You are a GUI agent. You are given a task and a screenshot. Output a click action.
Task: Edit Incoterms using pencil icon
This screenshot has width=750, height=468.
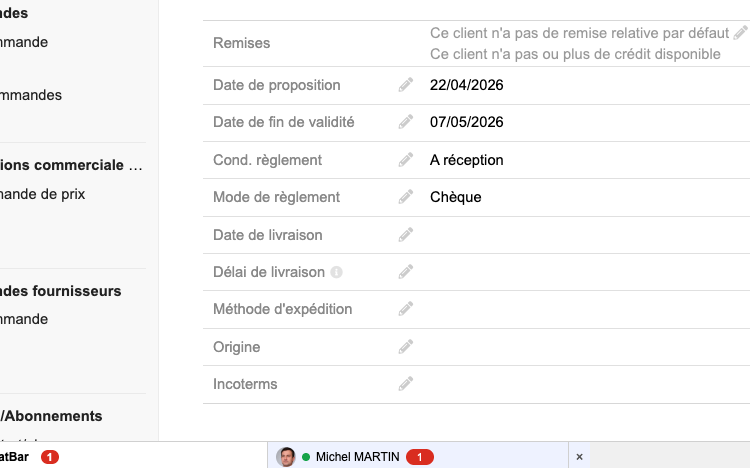(x=406, y=384)
